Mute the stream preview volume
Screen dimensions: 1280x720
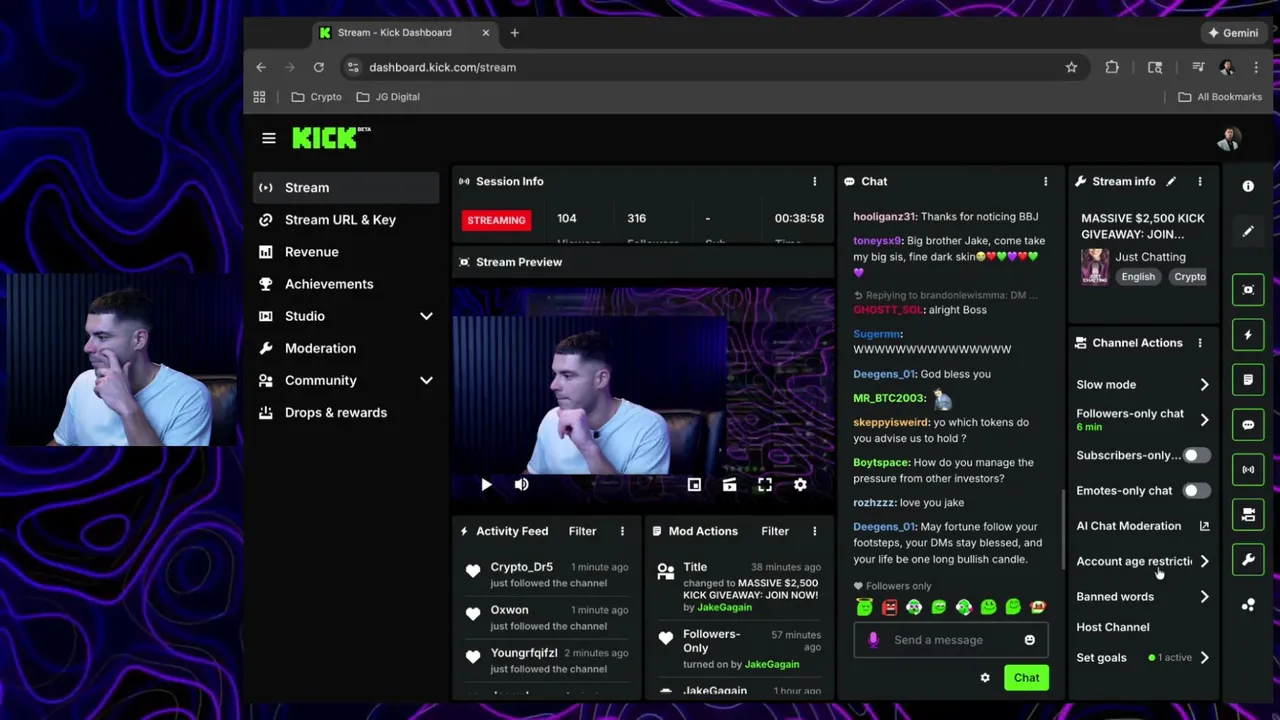point(521,485)
